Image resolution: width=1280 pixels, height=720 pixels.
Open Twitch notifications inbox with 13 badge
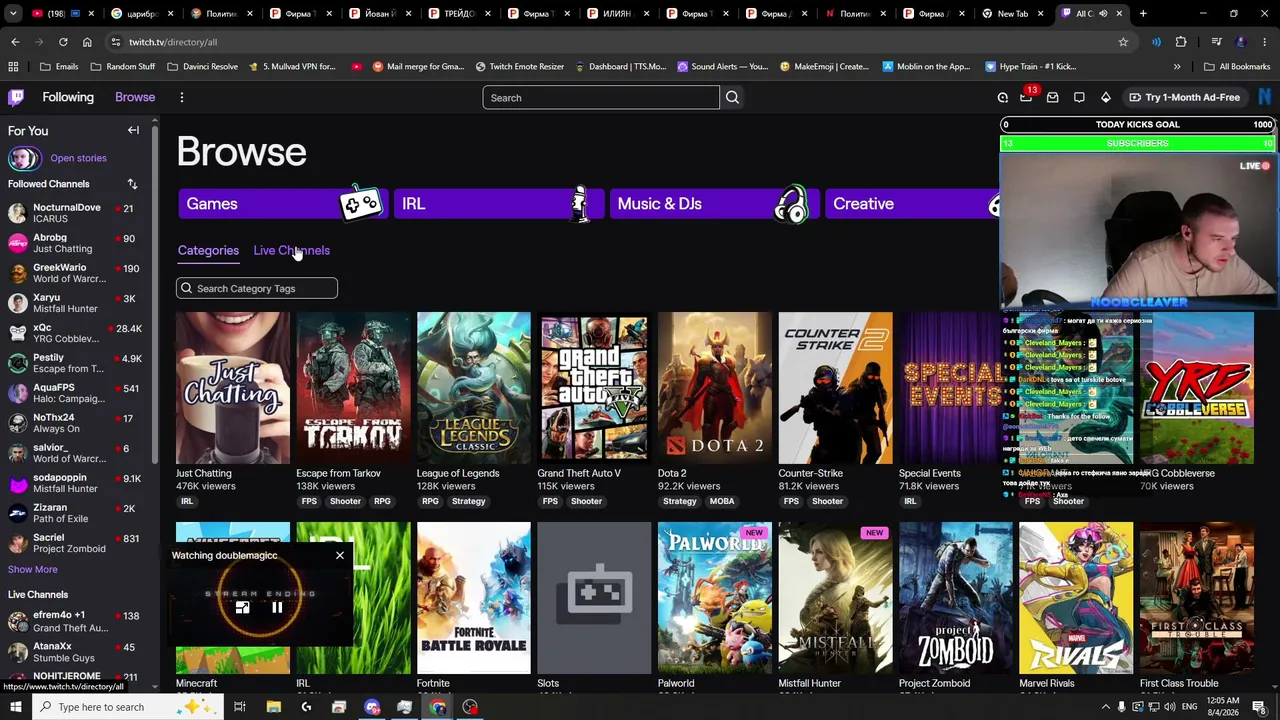click(1026, 97)
